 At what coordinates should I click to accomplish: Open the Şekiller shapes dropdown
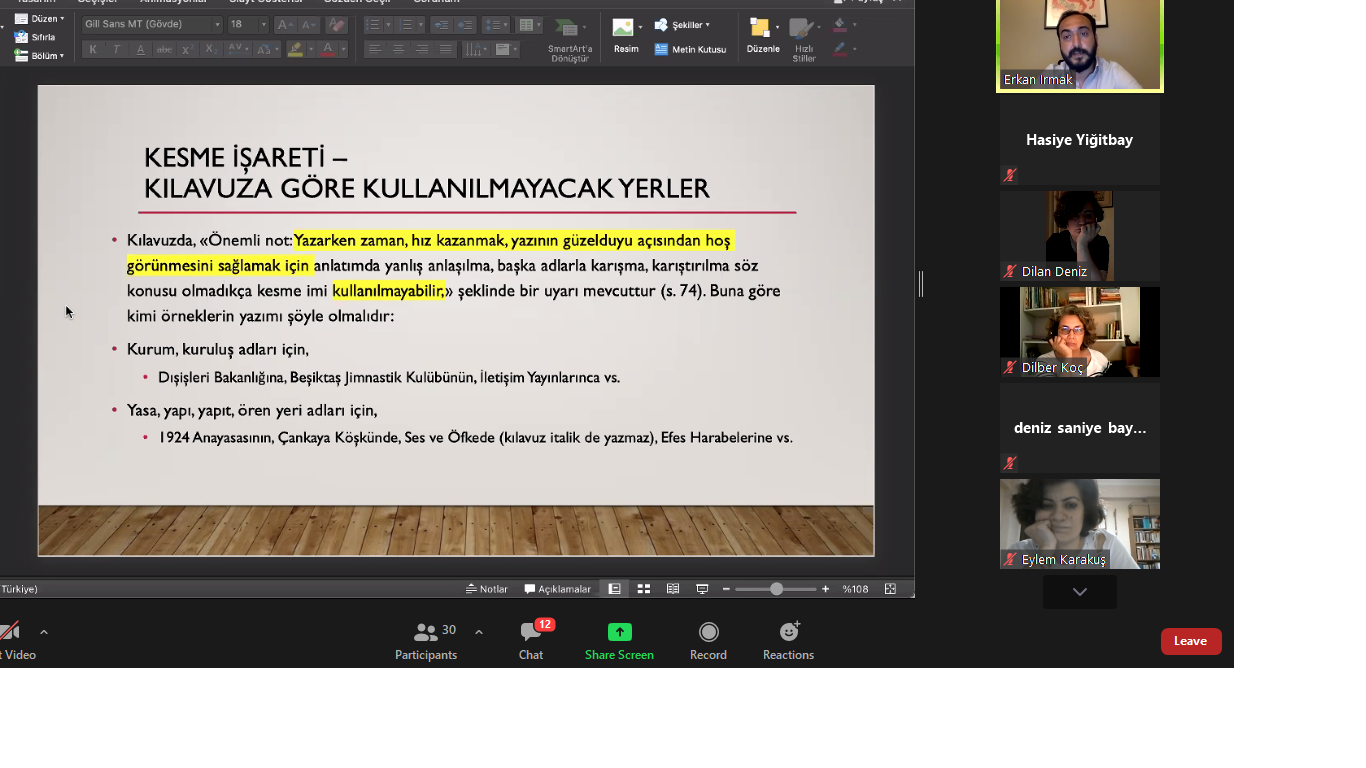(x=683, y=25)
